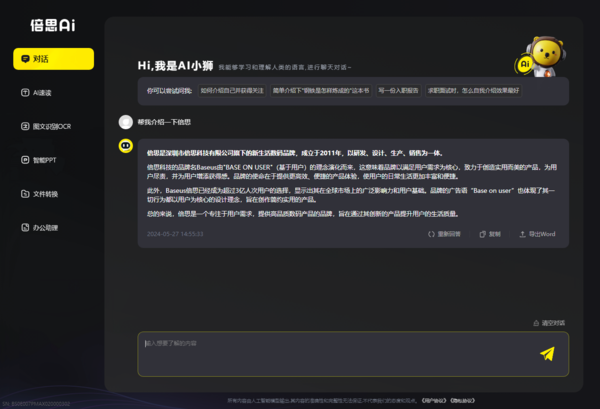
Task: Focus the message input box
Action: click(x=353, y=354)
